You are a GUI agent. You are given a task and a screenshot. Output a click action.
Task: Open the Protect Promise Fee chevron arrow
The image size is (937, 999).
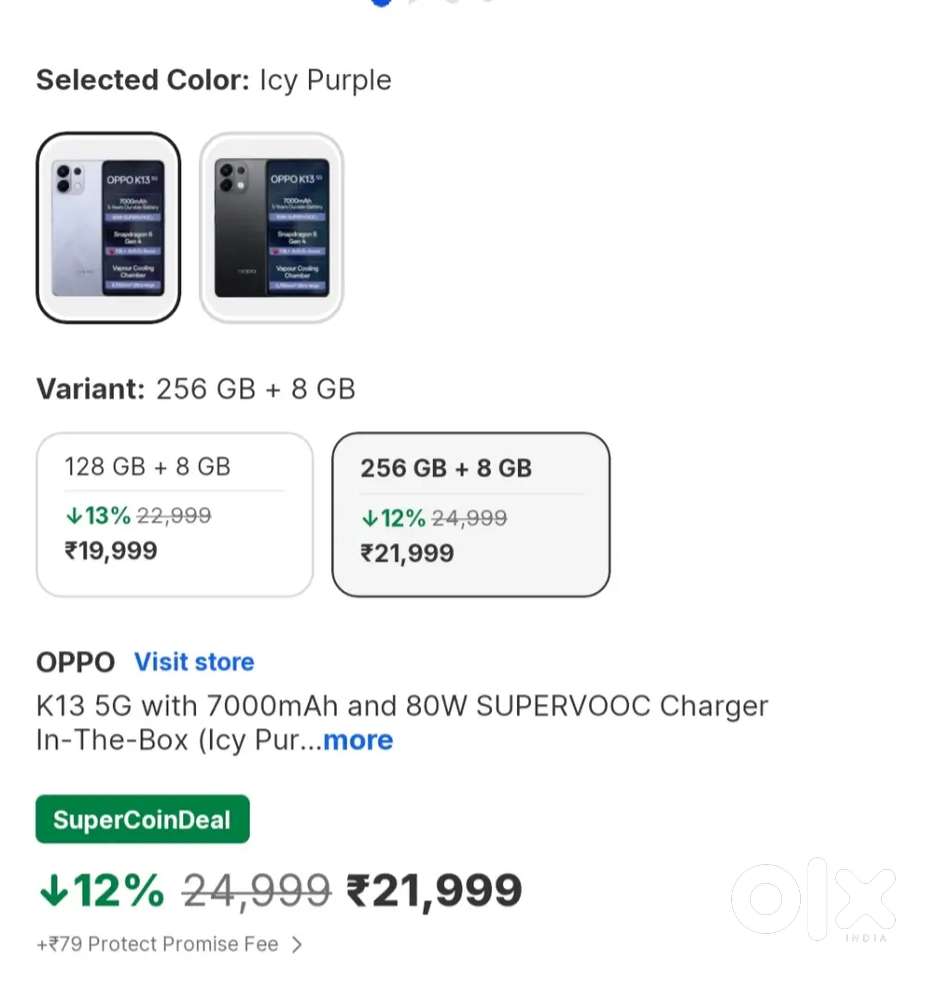(296, 944)
